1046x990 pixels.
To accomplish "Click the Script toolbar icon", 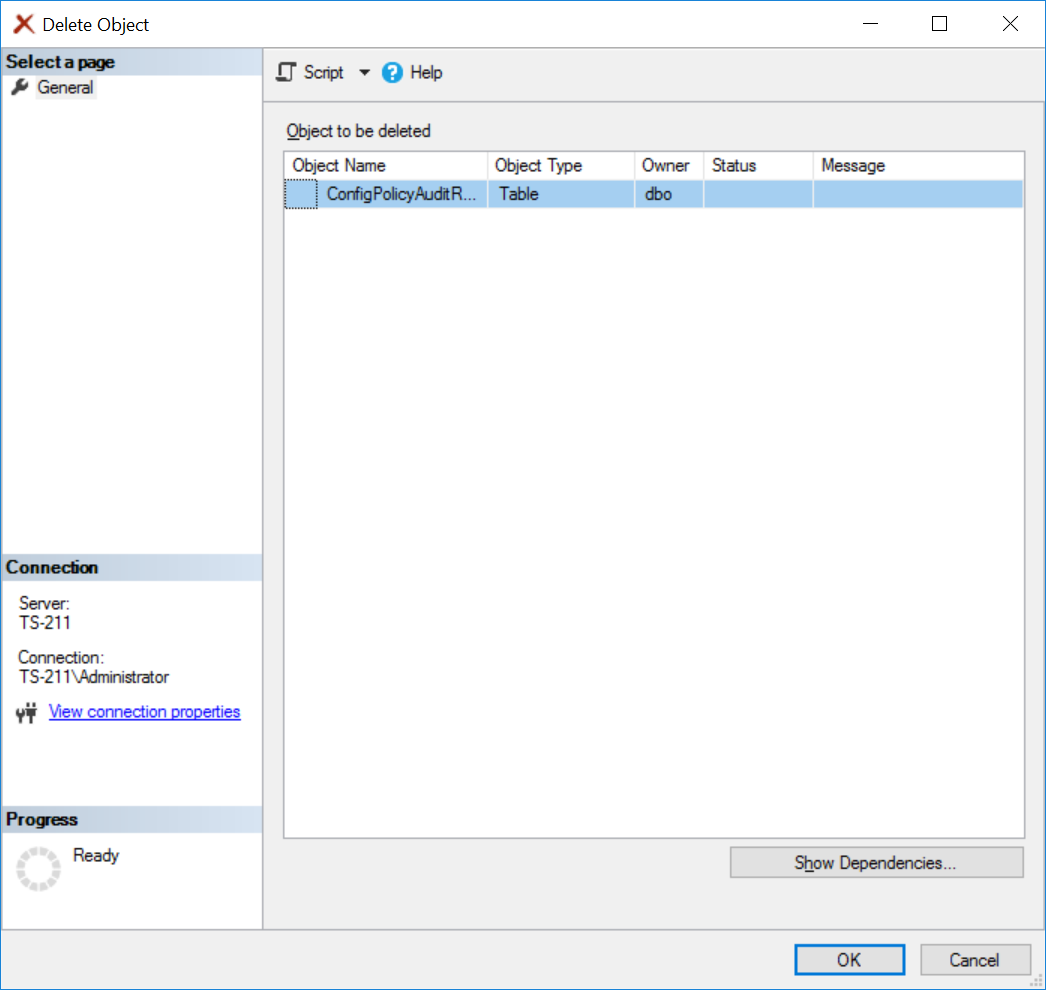I will coord(285,72).
